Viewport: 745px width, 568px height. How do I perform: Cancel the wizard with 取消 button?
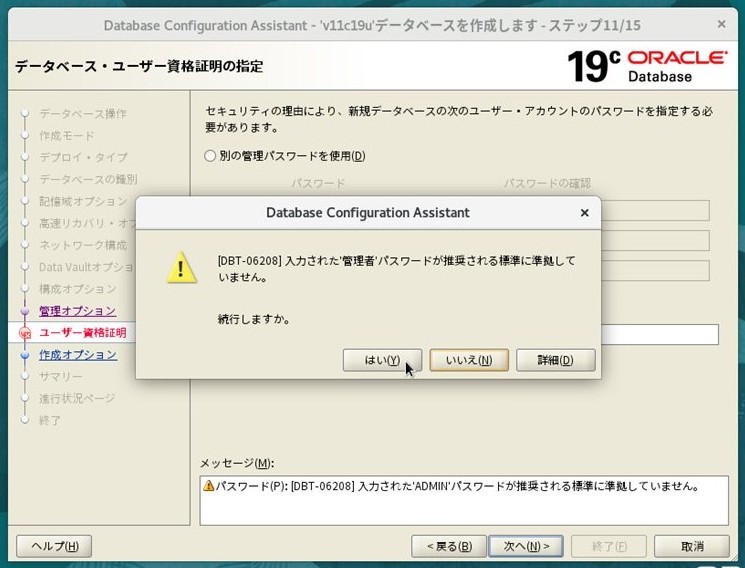[692, 546]
